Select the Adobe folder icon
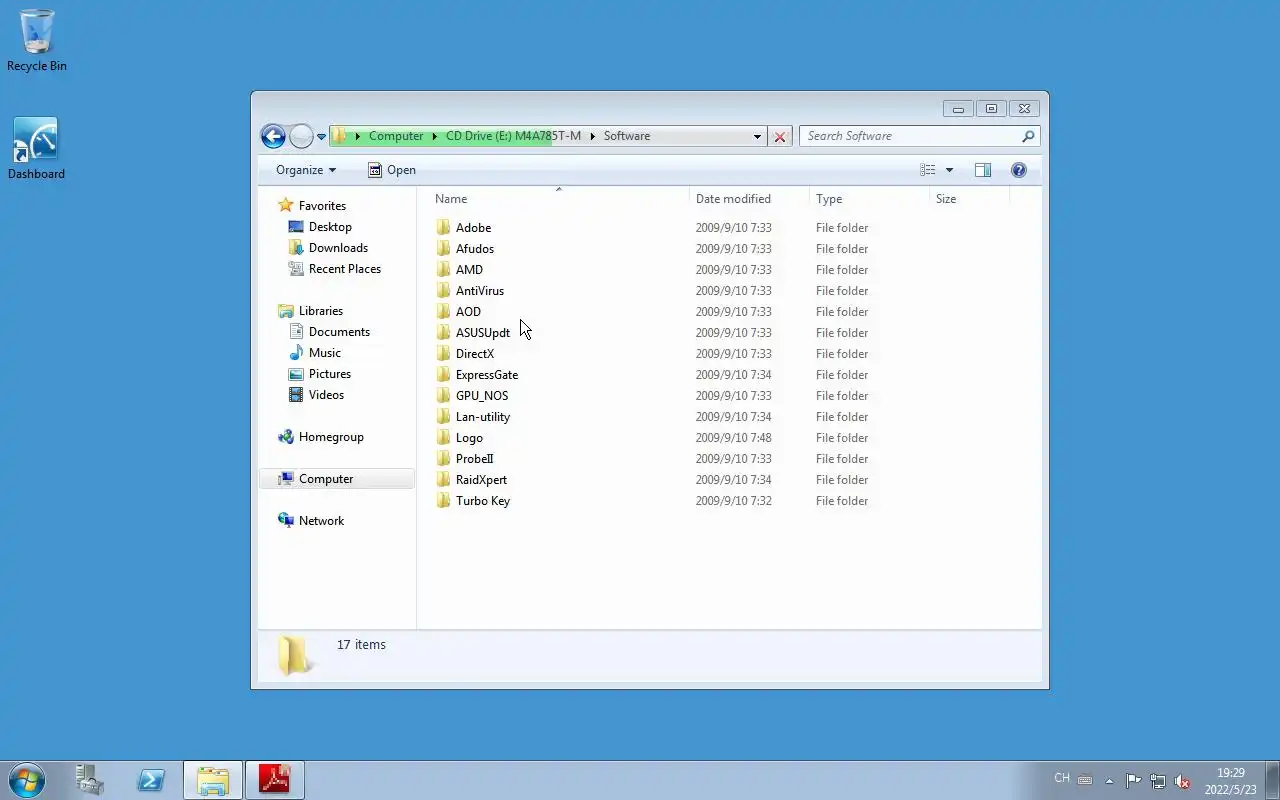Screen dimensions: 1280x800 (x=444, y=228)
